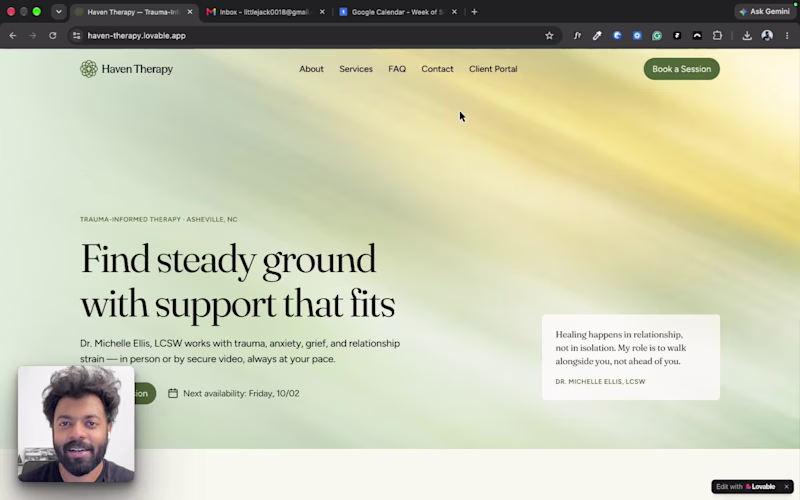Open the Grammarly extension icon

[x=657, y=36]
